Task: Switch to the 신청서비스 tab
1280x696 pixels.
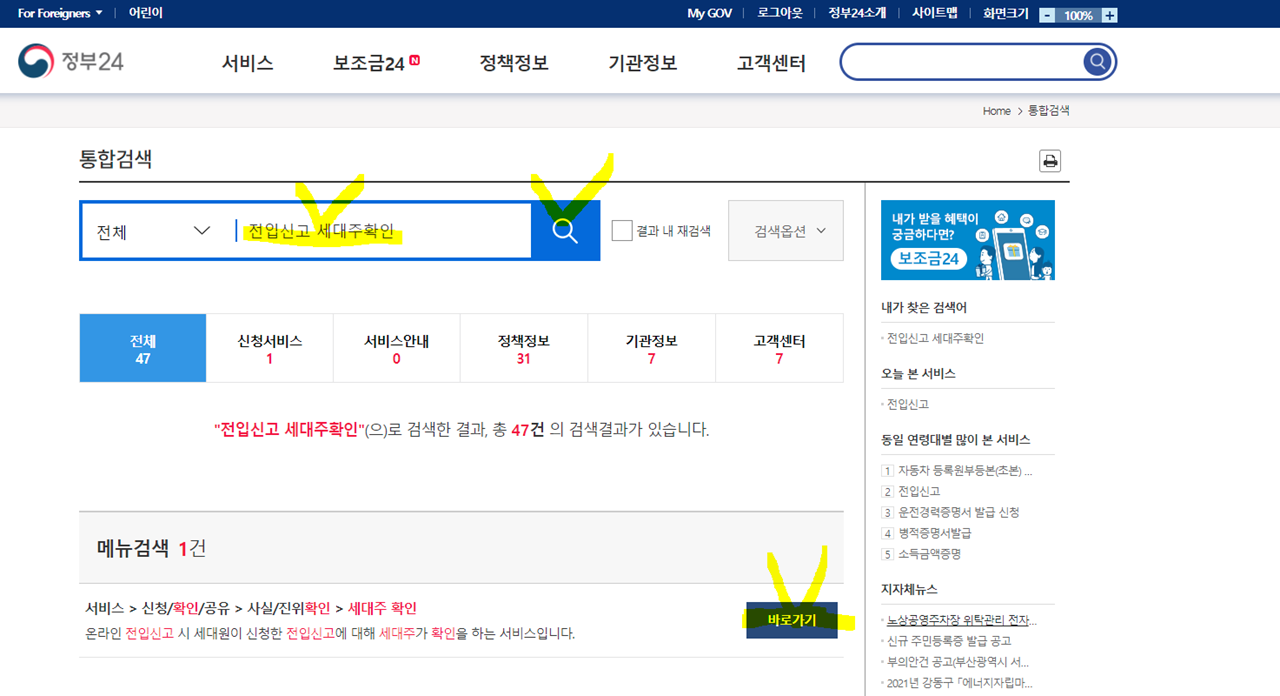Action: [x=269, y=347]
